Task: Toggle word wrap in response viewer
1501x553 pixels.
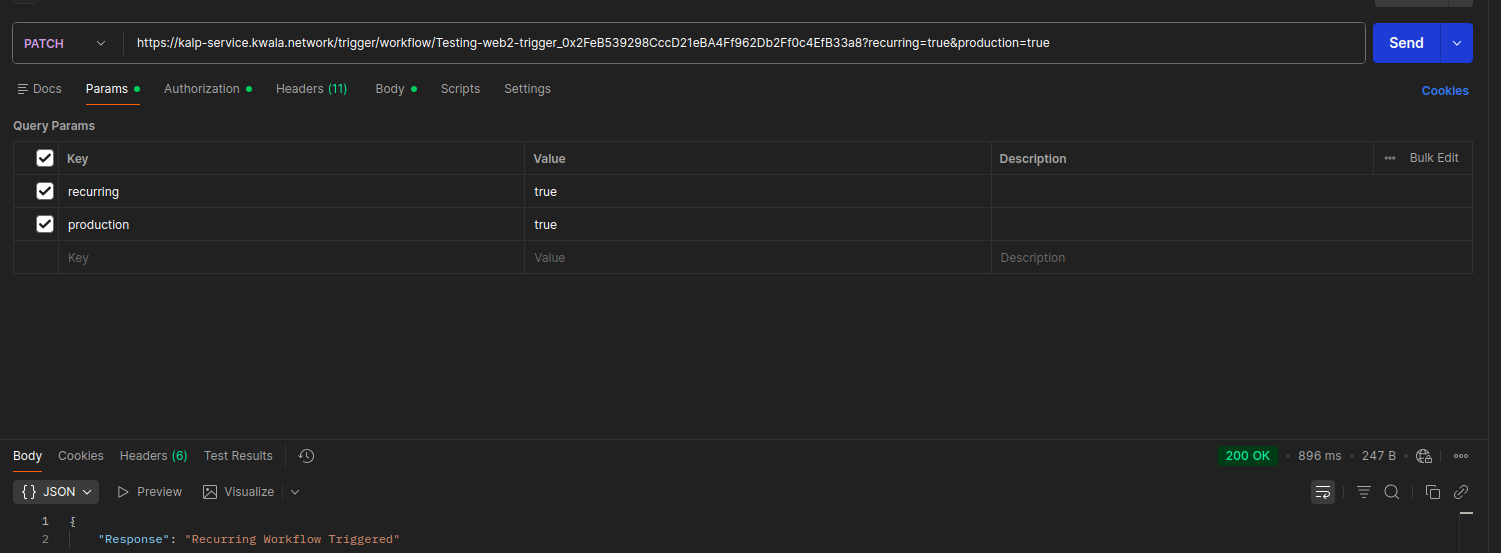Action: pos(1323,492)
